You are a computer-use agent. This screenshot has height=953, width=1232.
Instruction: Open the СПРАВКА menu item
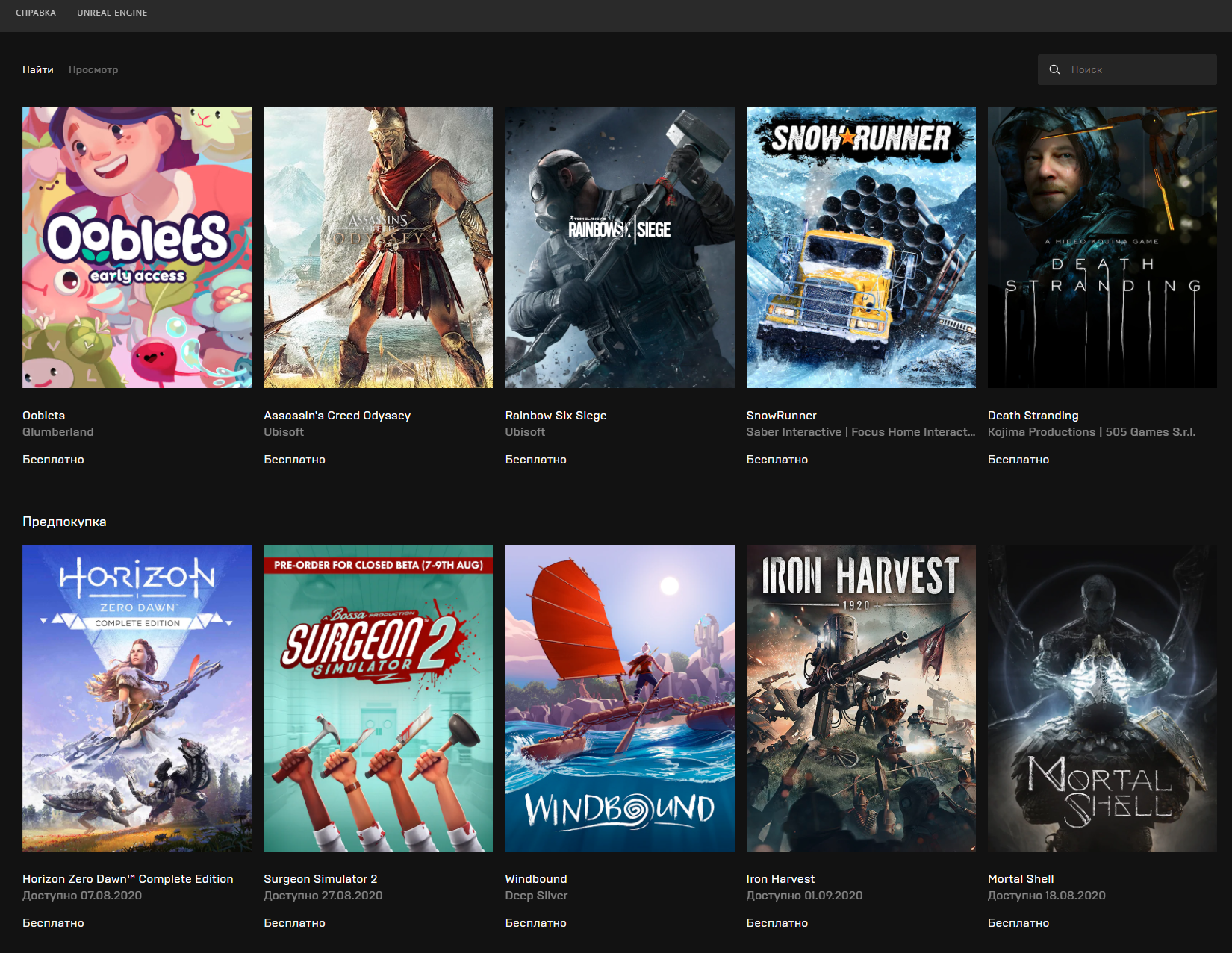click(36, 13)
